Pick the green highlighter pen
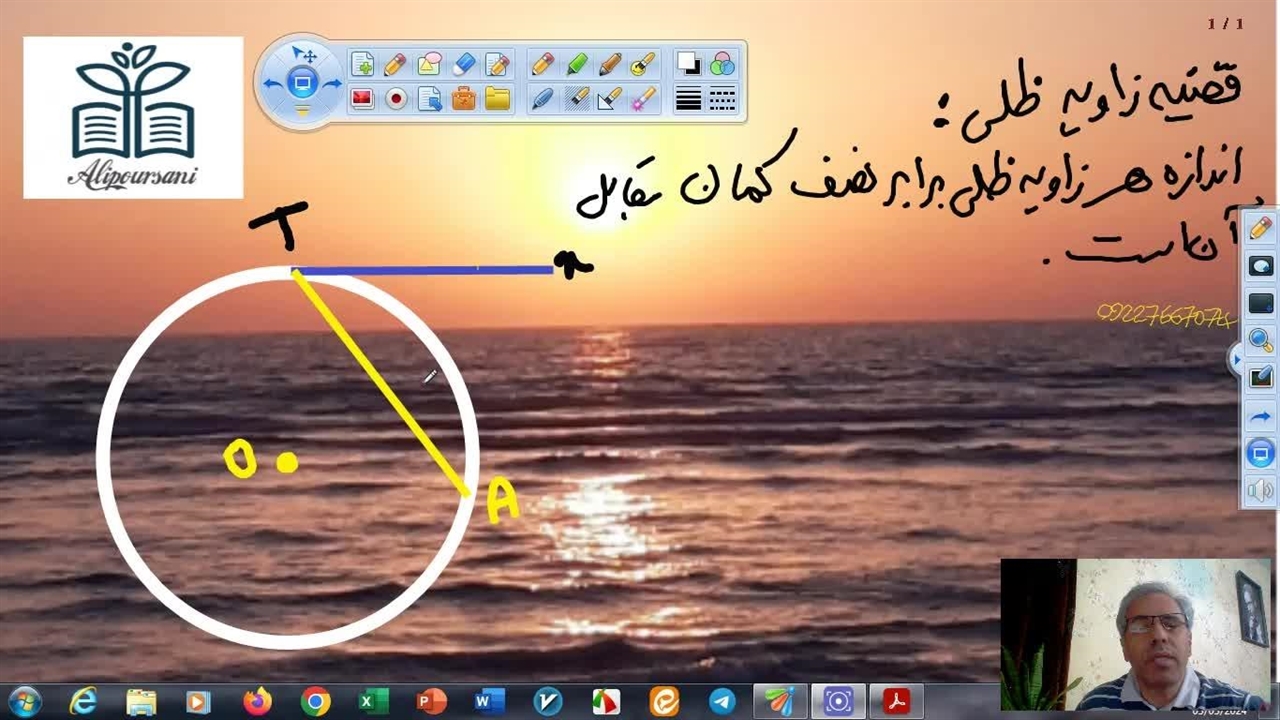This screenshot has width=1280, height=720. (x=577, y=65)
